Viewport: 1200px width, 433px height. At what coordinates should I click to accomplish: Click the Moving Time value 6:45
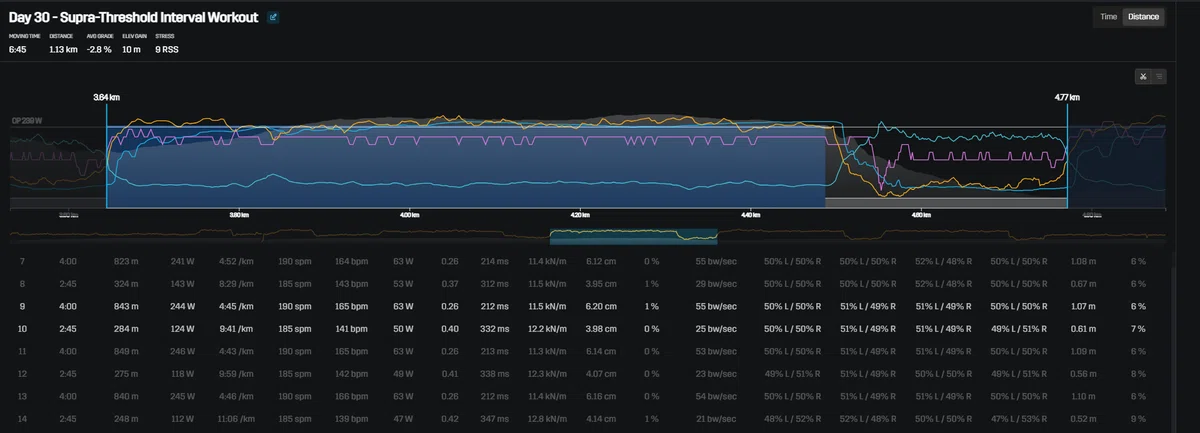17,48
